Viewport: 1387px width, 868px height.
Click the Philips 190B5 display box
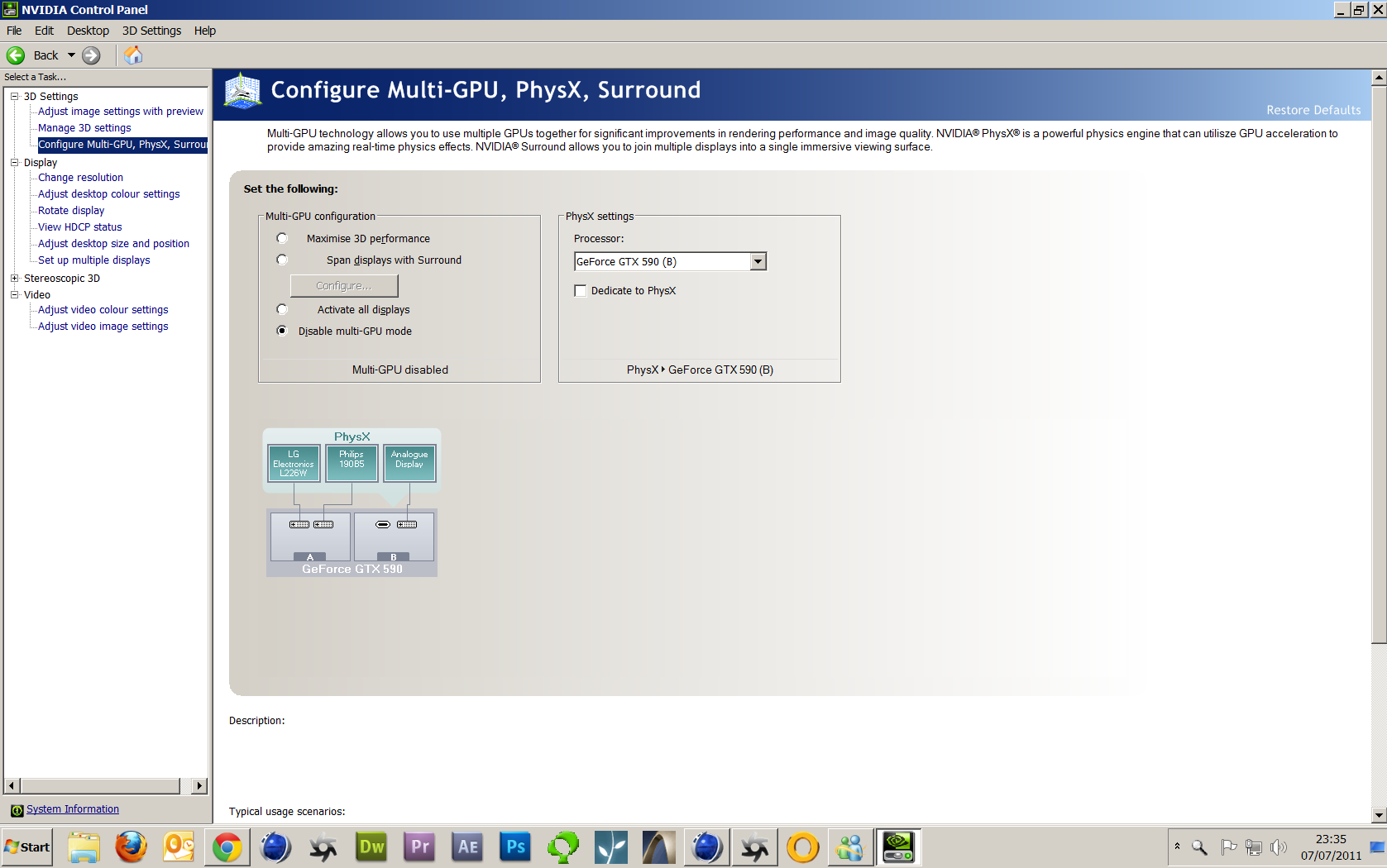(x=352, y=464)
